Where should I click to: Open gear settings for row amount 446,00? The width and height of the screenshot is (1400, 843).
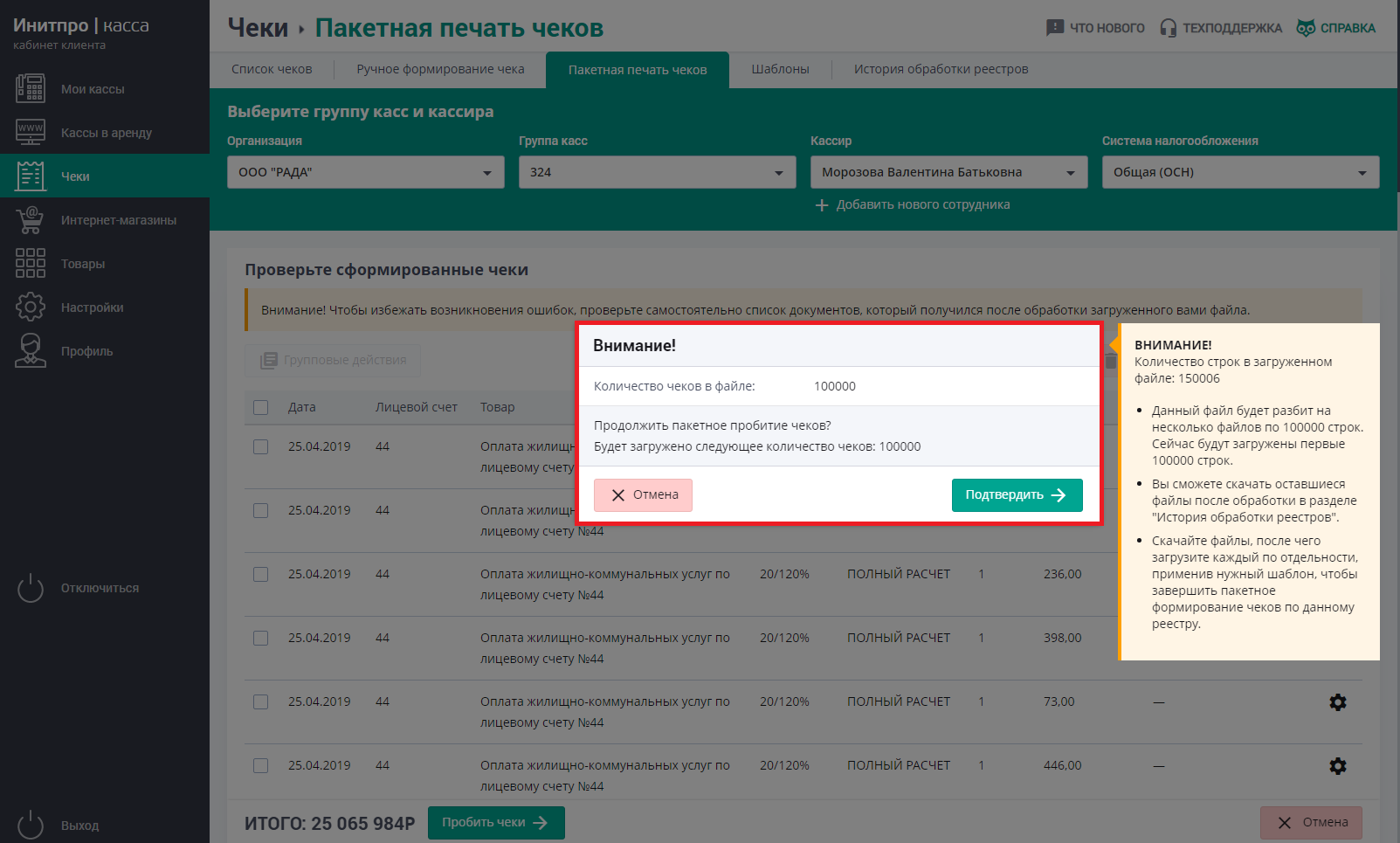click(1337, 766)
